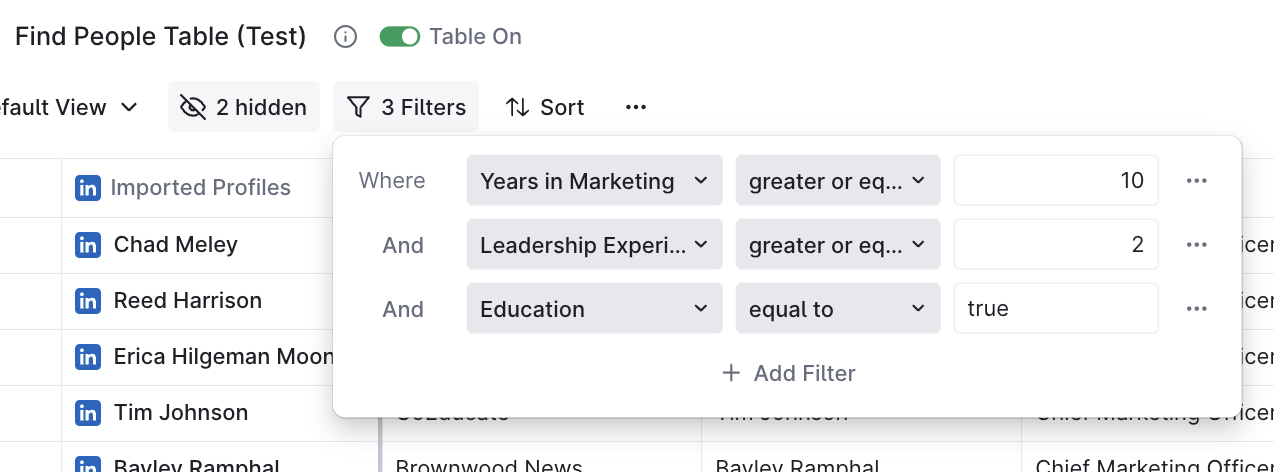1274x472 pixels.
Task: Open more options for Leadership Experience filter
Action: (x=1197, y=245)
